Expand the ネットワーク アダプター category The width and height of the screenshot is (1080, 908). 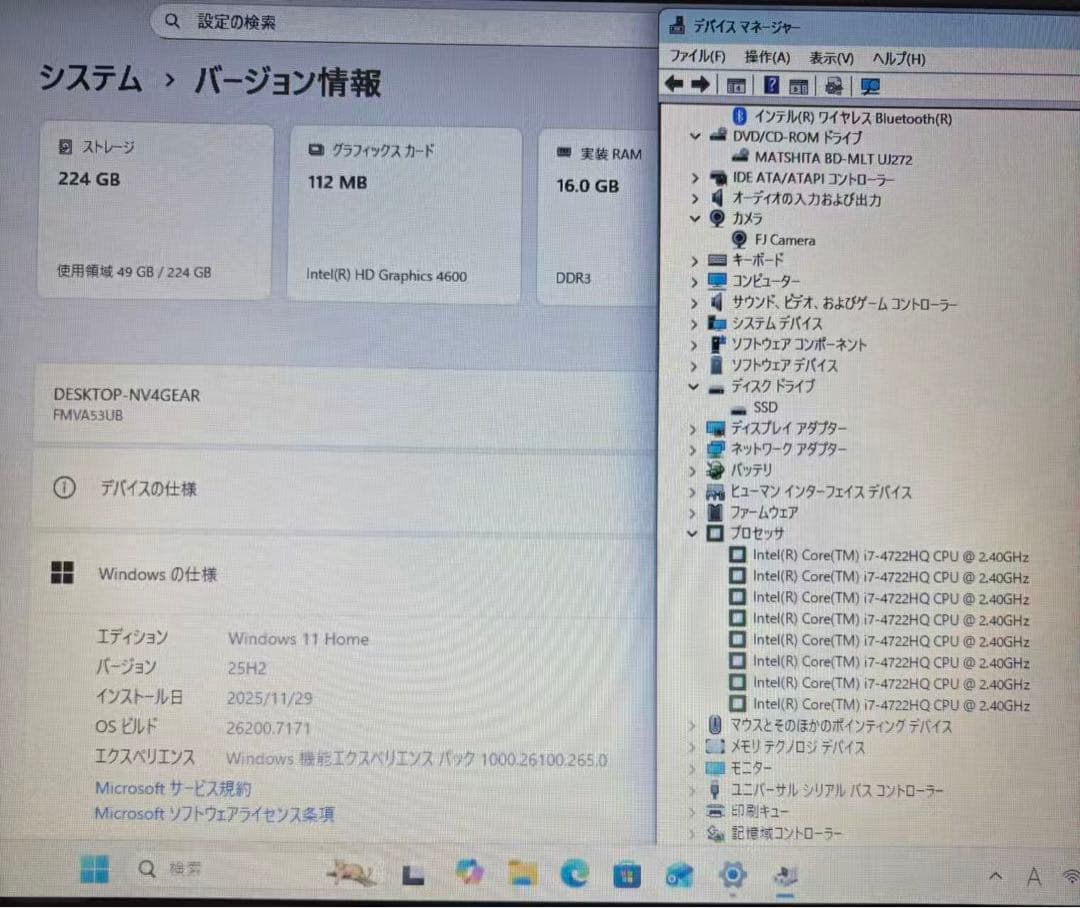click(x=694, y=449)
